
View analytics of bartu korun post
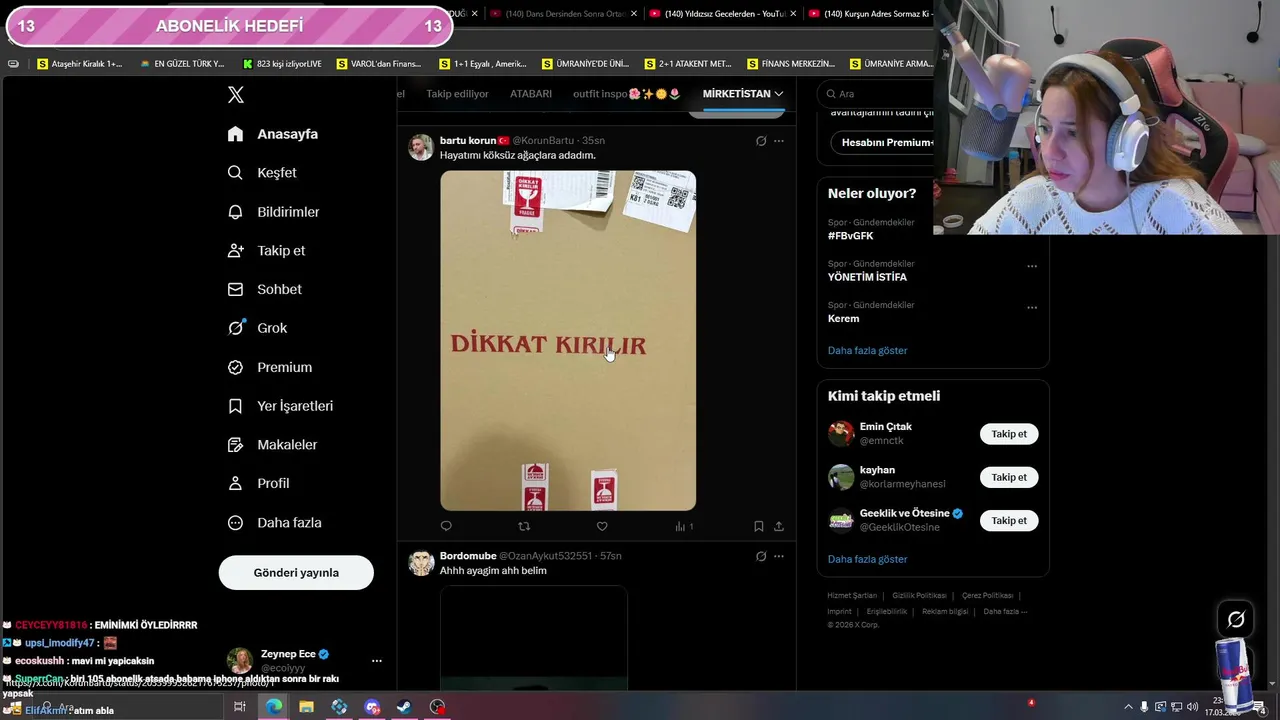(x=684, y=526)
